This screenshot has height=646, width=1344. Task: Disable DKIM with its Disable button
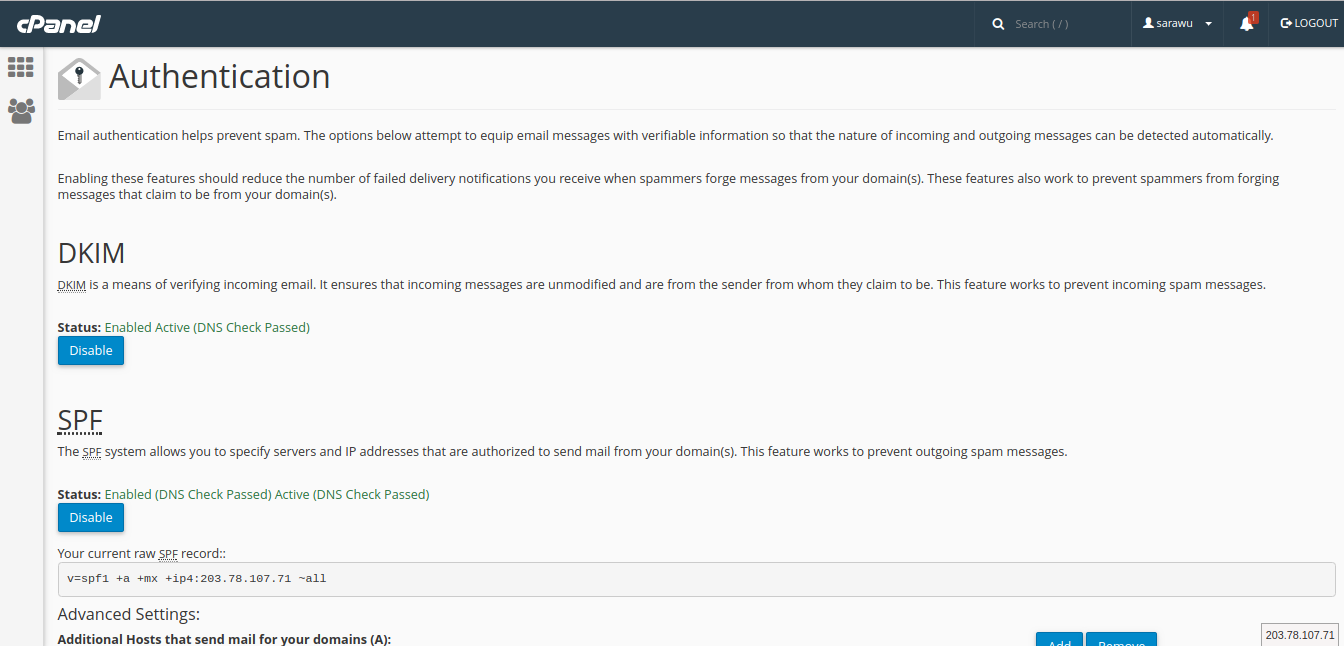pyautogui.click(x=91, y=351)
